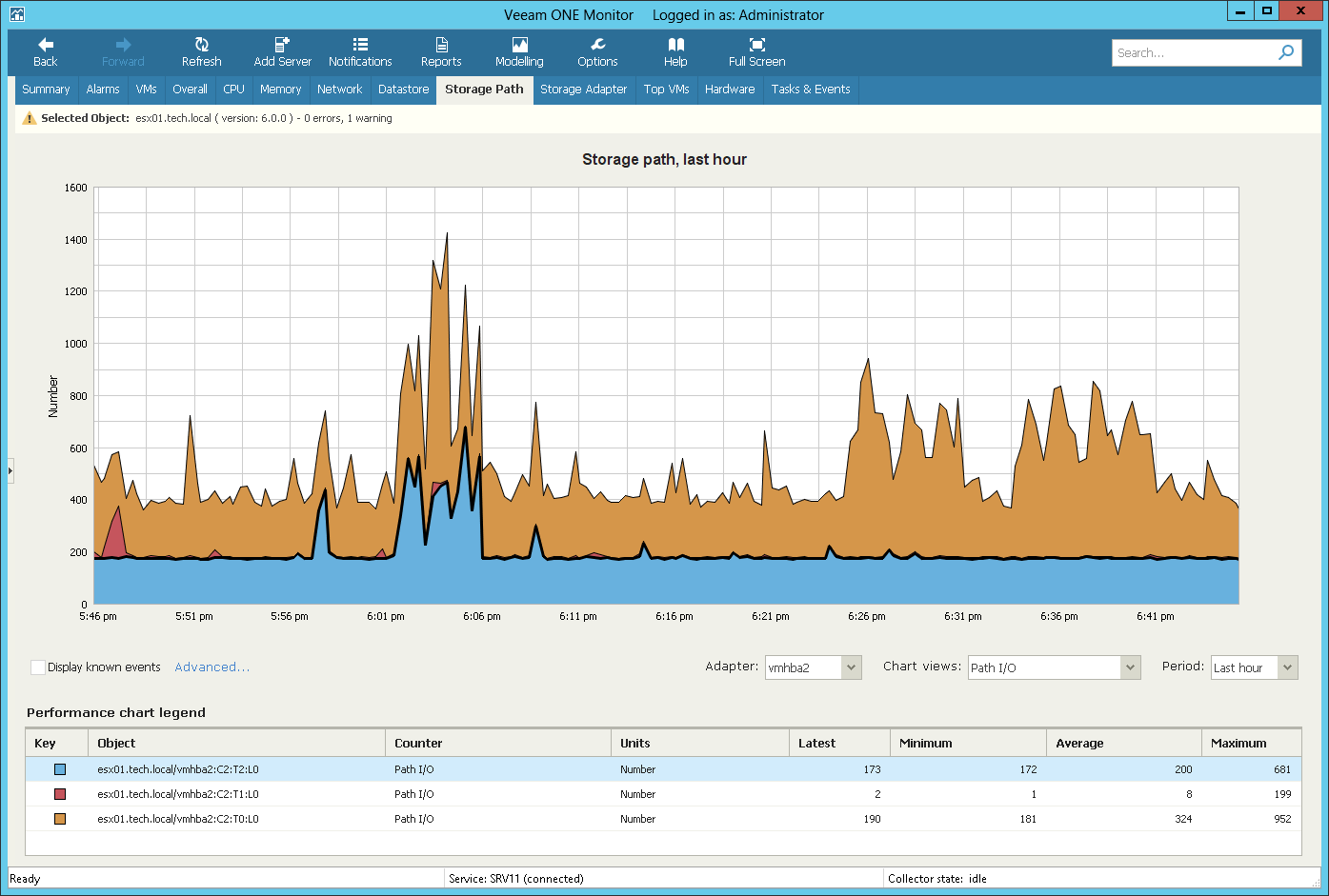This screenshot has width=1329, height=896.
Task: Open the CPU tab
Action: [233, 90]
